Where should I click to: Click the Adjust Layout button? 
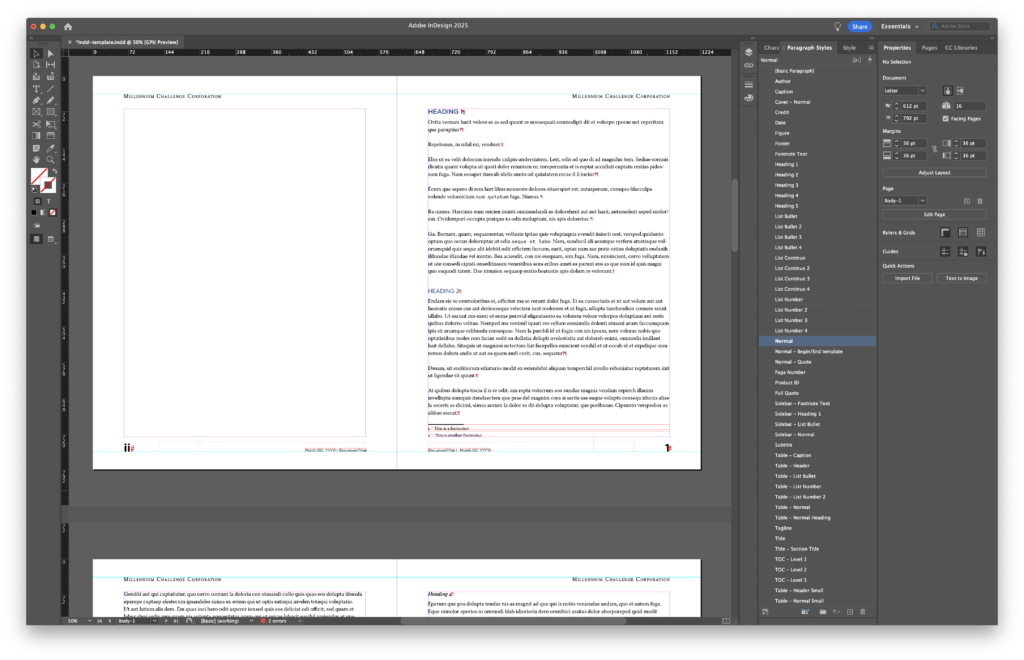[934, 173]
